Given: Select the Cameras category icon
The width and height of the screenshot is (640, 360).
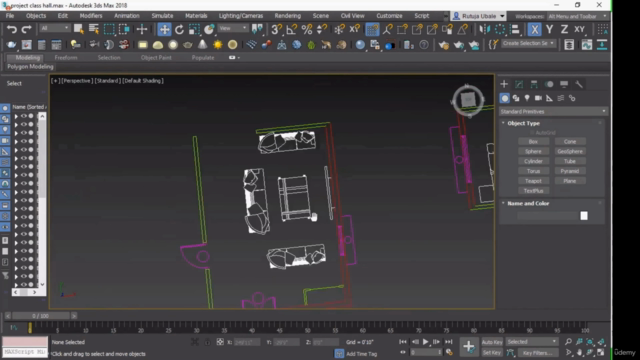Looking at the screenshot, I should pos(538,98).
